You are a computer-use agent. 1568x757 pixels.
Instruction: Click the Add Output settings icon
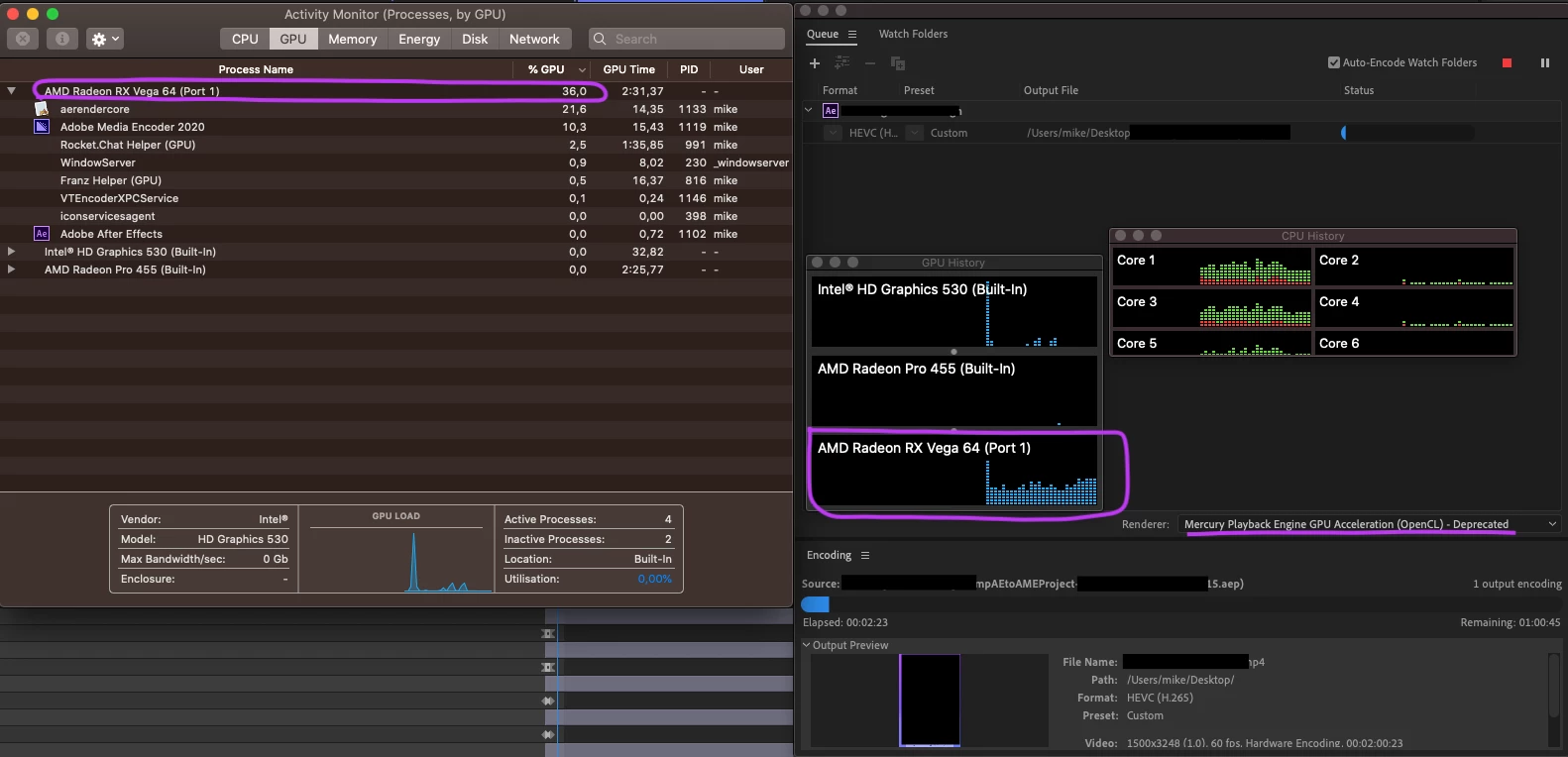(842, 63)
